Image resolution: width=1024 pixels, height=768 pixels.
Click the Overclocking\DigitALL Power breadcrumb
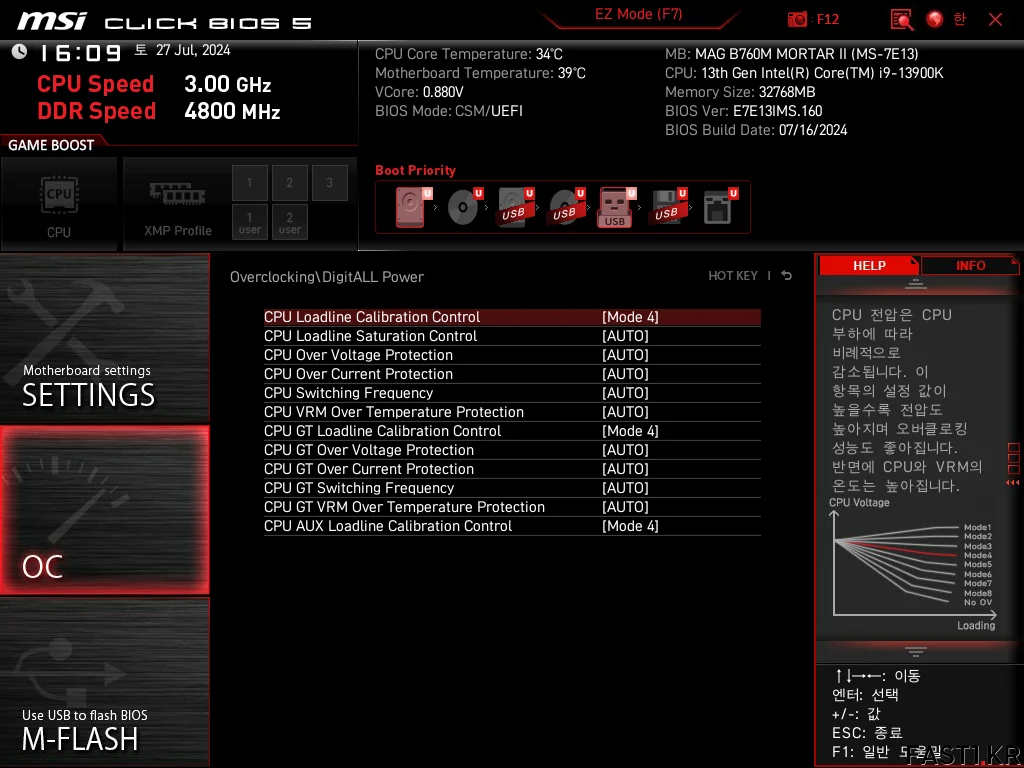pyautogui.click(x=327, y=277)
